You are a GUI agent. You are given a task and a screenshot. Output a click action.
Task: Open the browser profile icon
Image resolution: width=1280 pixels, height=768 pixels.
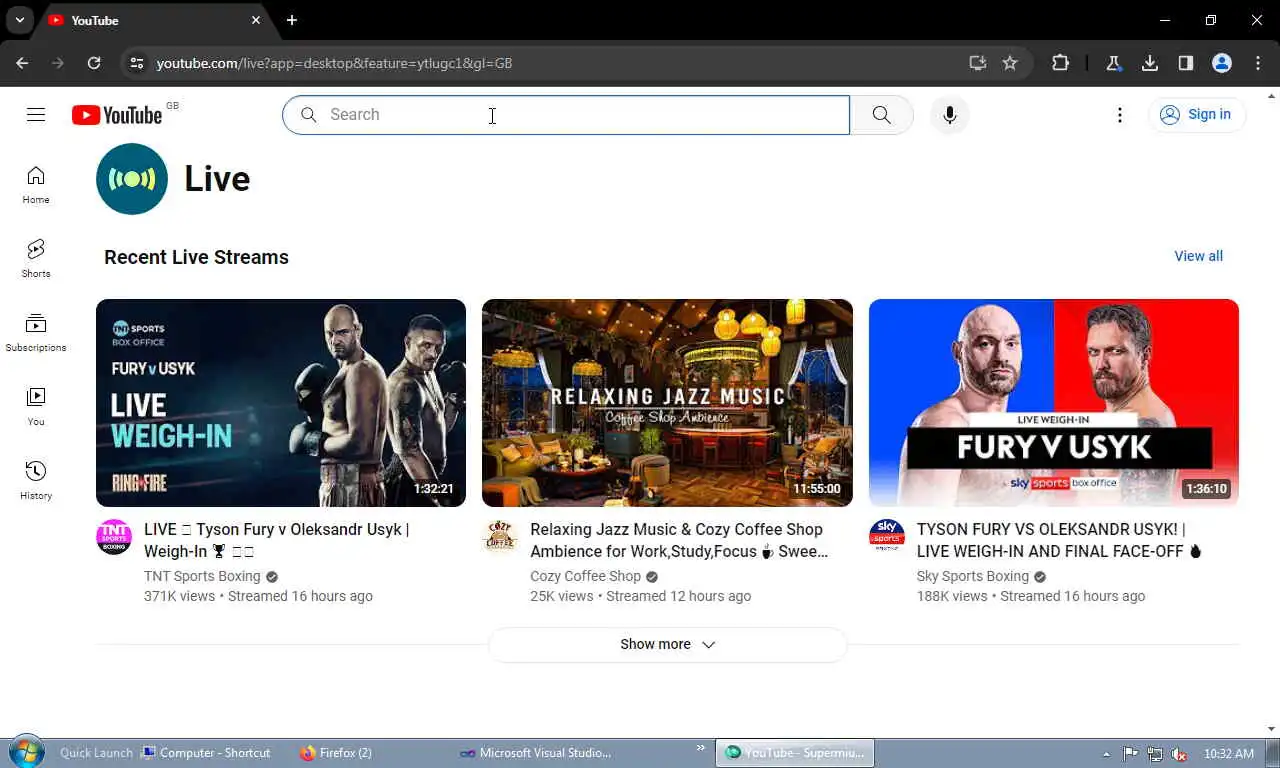(1222, 63)
